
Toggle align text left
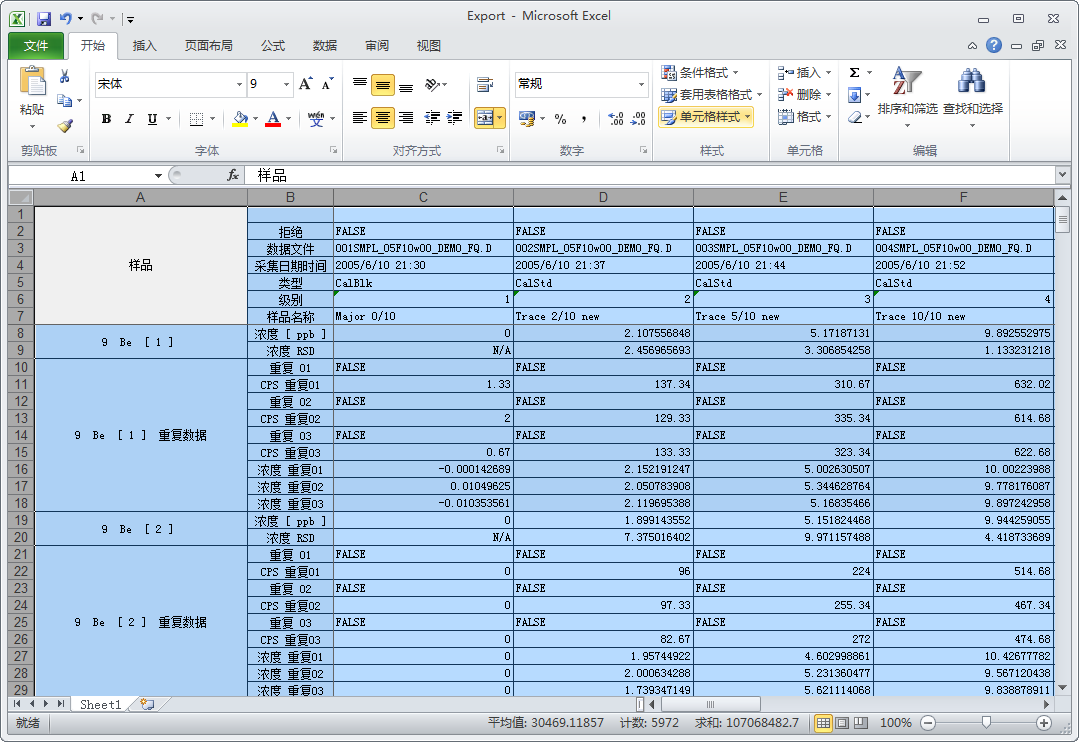click(x=359, y=118)
